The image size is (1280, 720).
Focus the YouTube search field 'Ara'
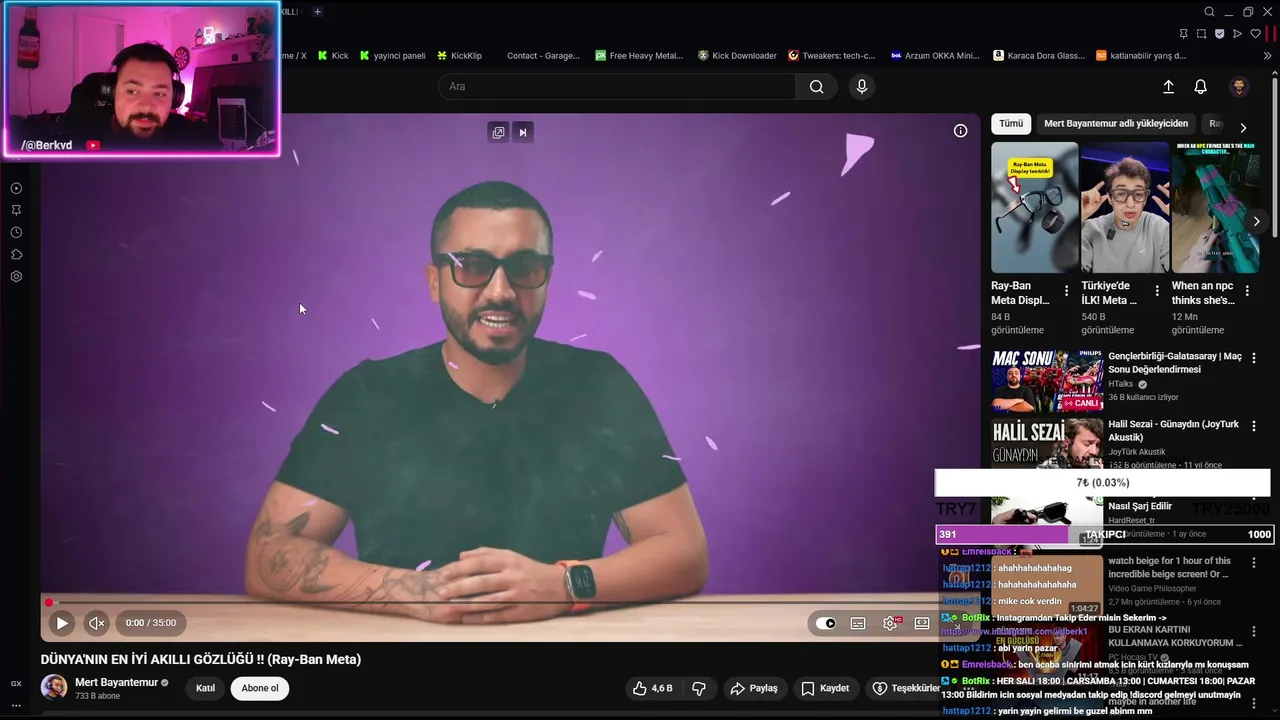(617, 86)
